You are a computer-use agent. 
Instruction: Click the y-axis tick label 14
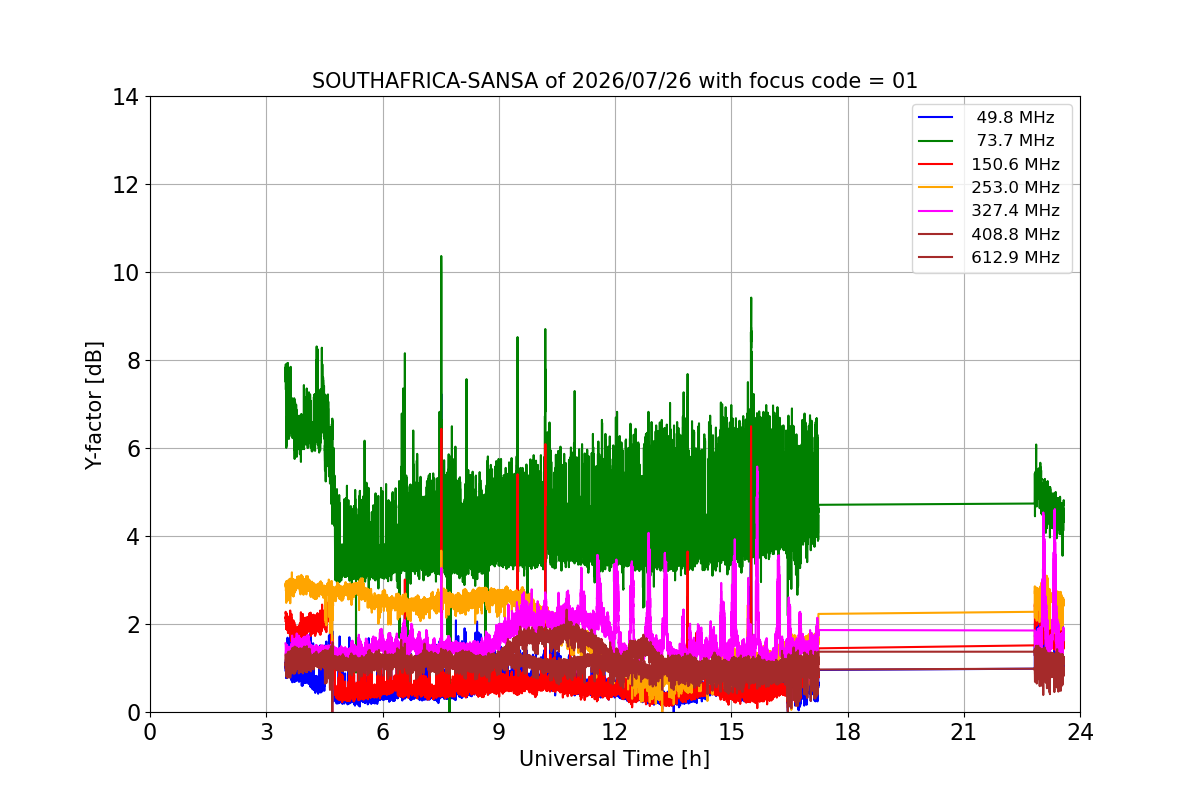tap(125, 97)
